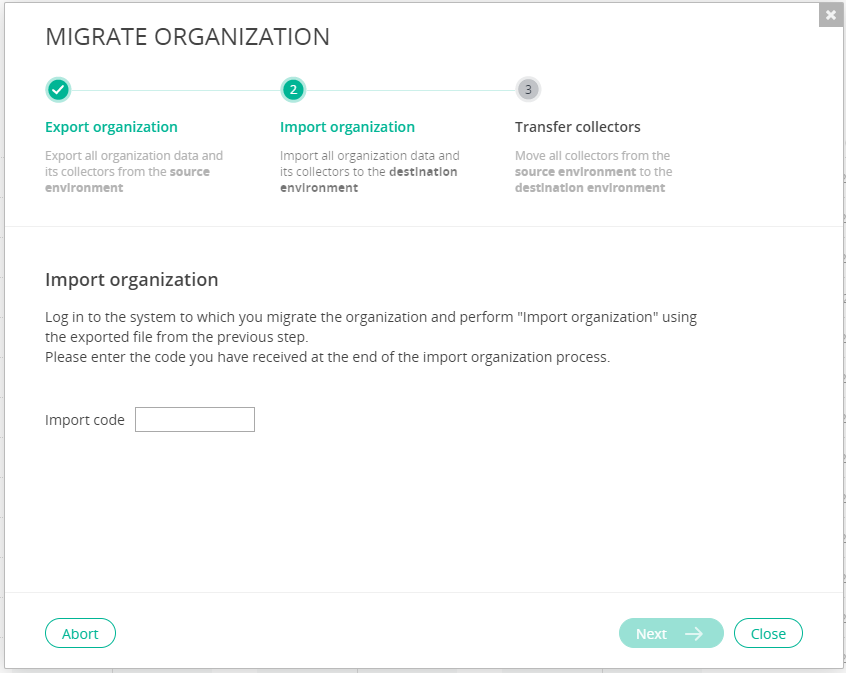
Task: Select the green Import organization step label
Action: pos(347,127)
